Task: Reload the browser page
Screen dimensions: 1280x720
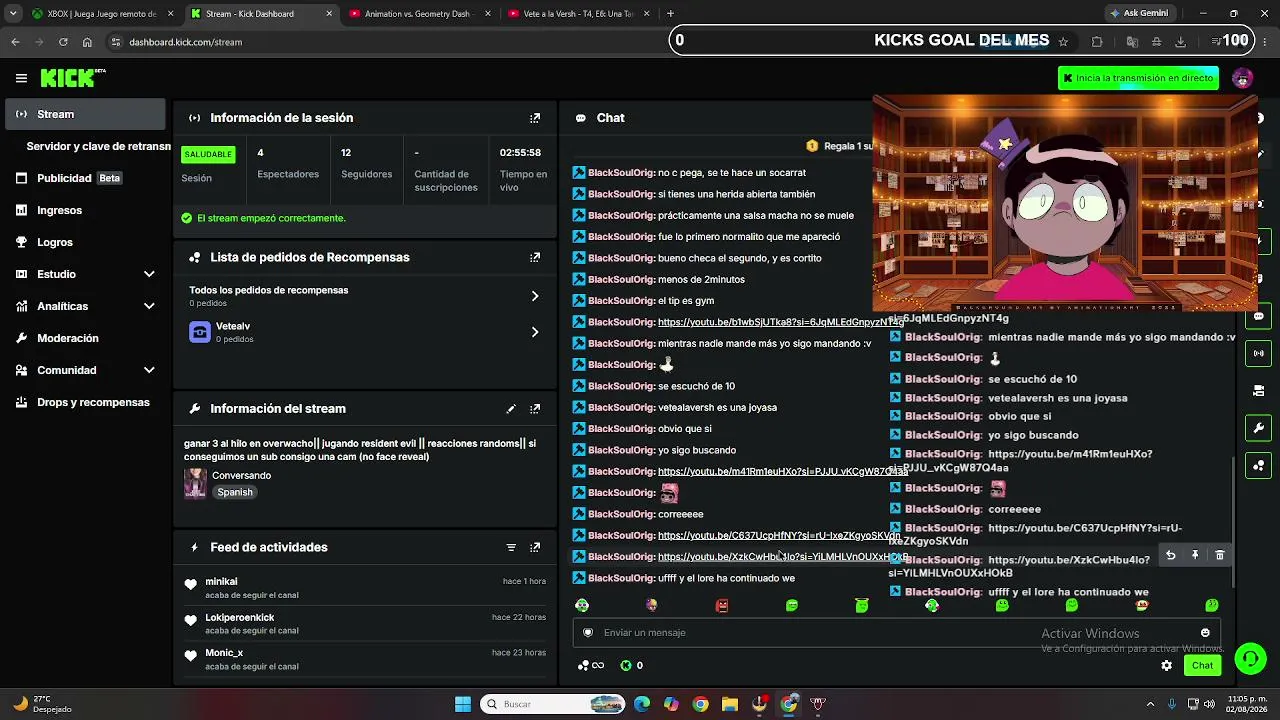Action: [x=63, y=42]
